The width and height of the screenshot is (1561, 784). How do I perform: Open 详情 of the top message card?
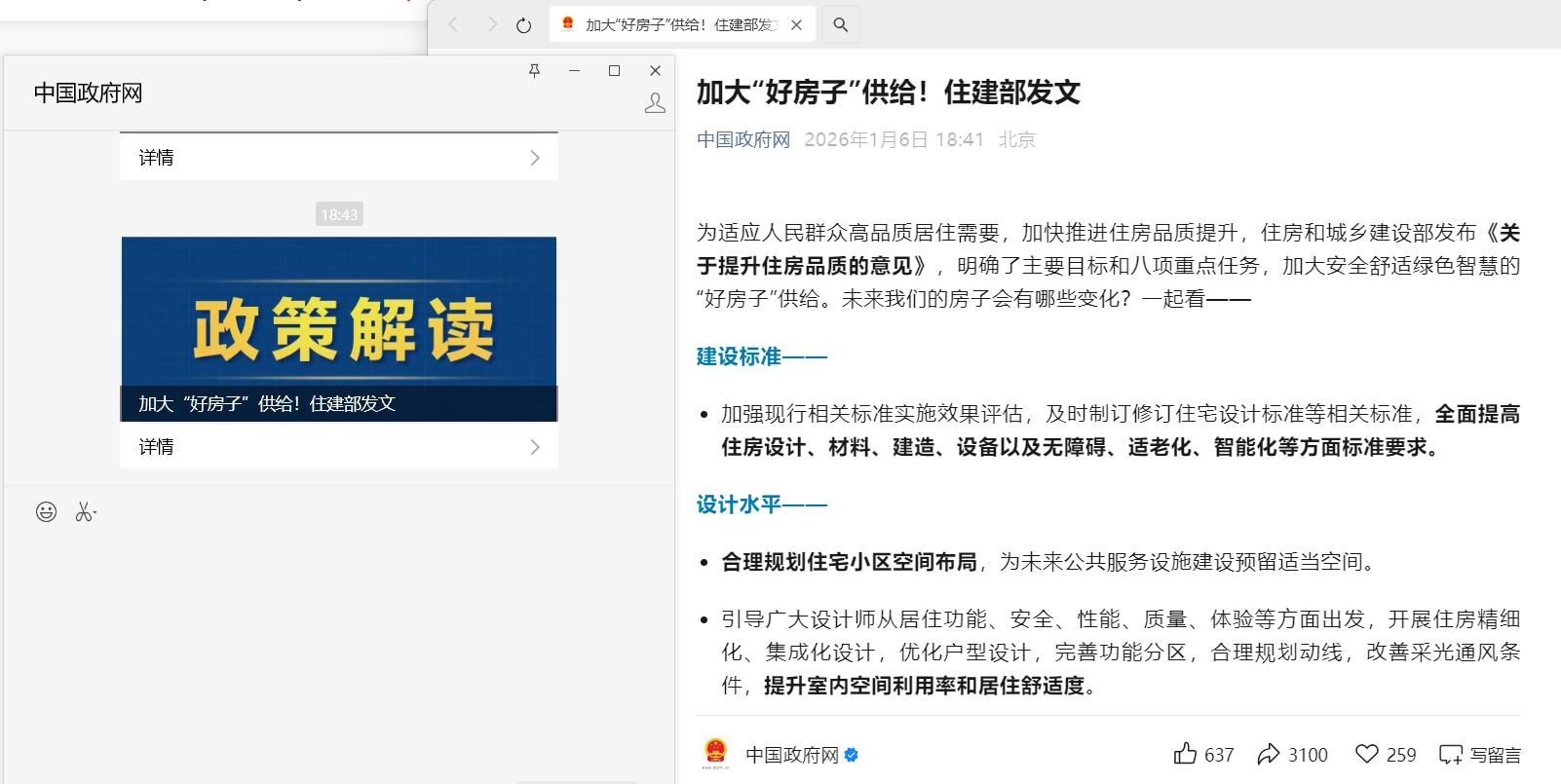pos(339,158)
